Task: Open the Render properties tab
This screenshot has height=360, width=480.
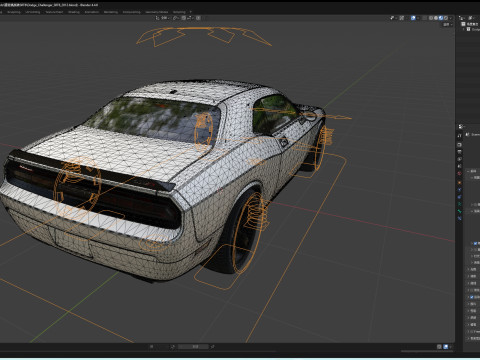Action: coord(459,145)
